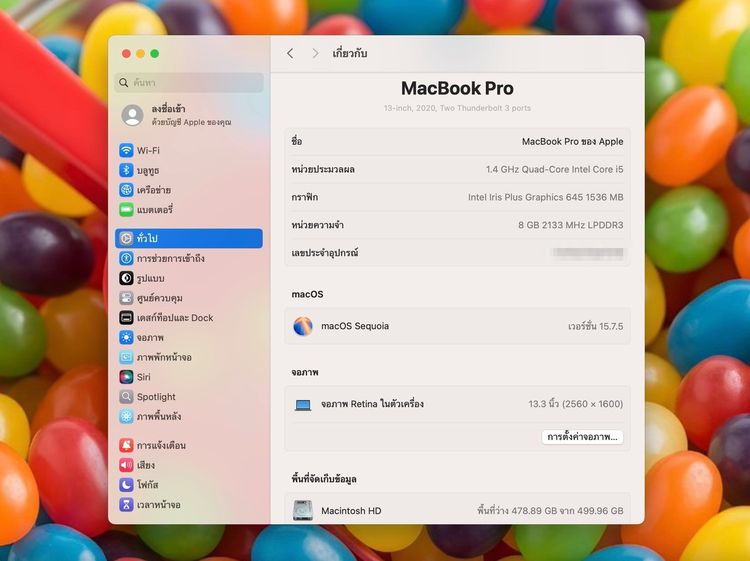Viewport: 750px width, 561px height.
Task: Select Screen Saver (ภาพพักหน้าจอ) icon
Action: 126,357
